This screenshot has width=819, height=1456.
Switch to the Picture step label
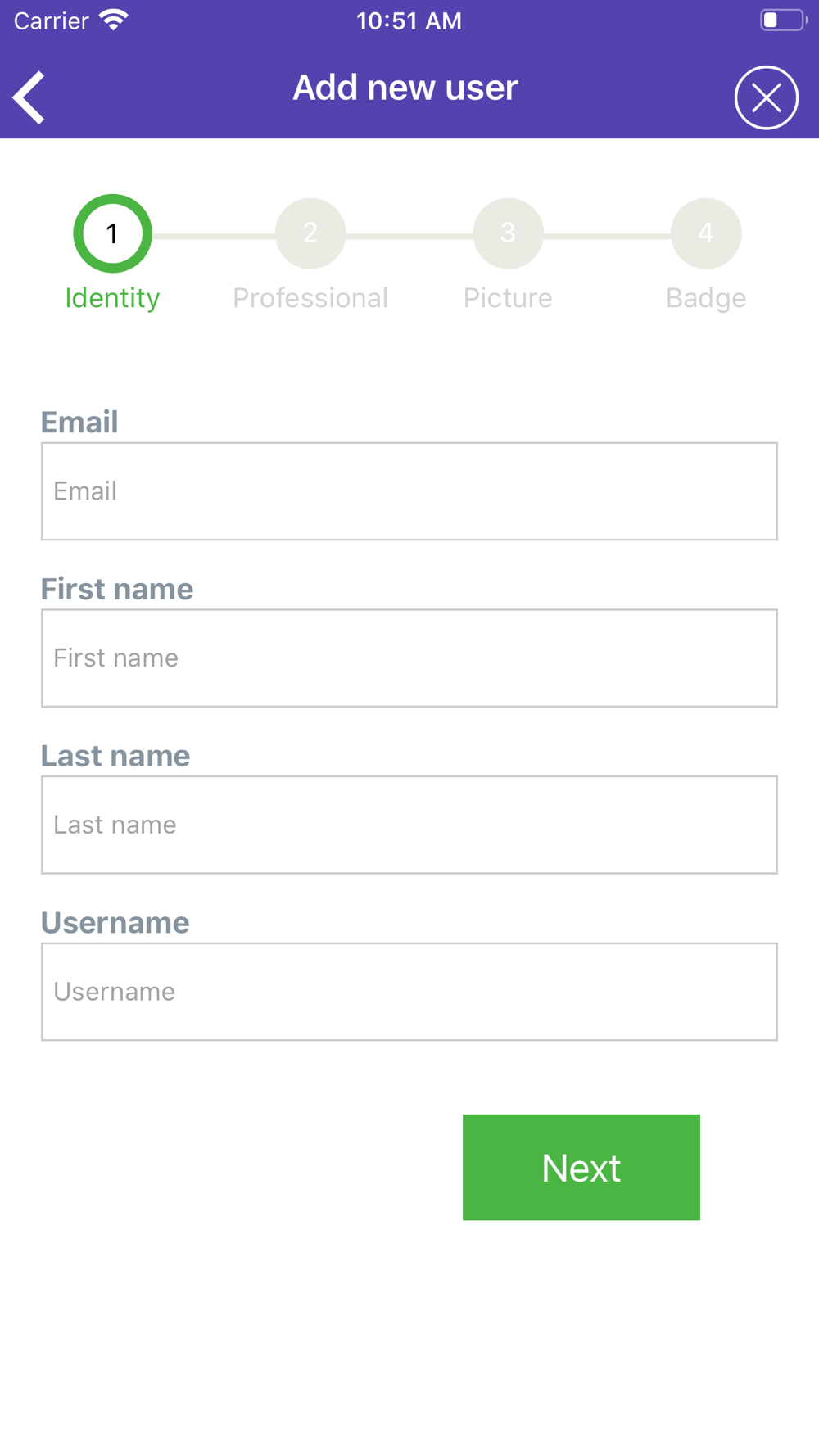(508, 298)
